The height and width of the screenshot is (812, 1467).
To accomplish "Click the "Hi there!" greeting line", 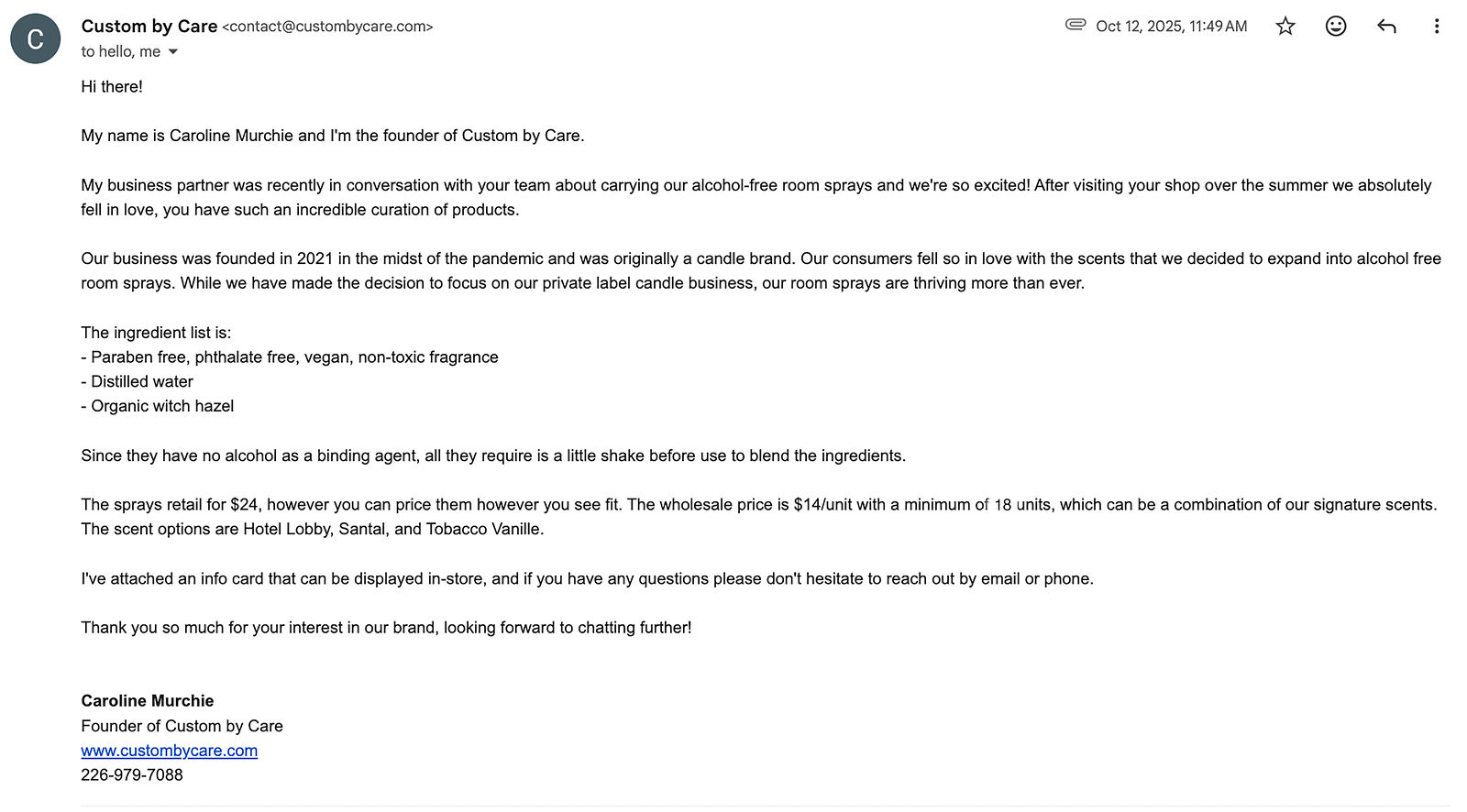I will [x=112, y=87].
